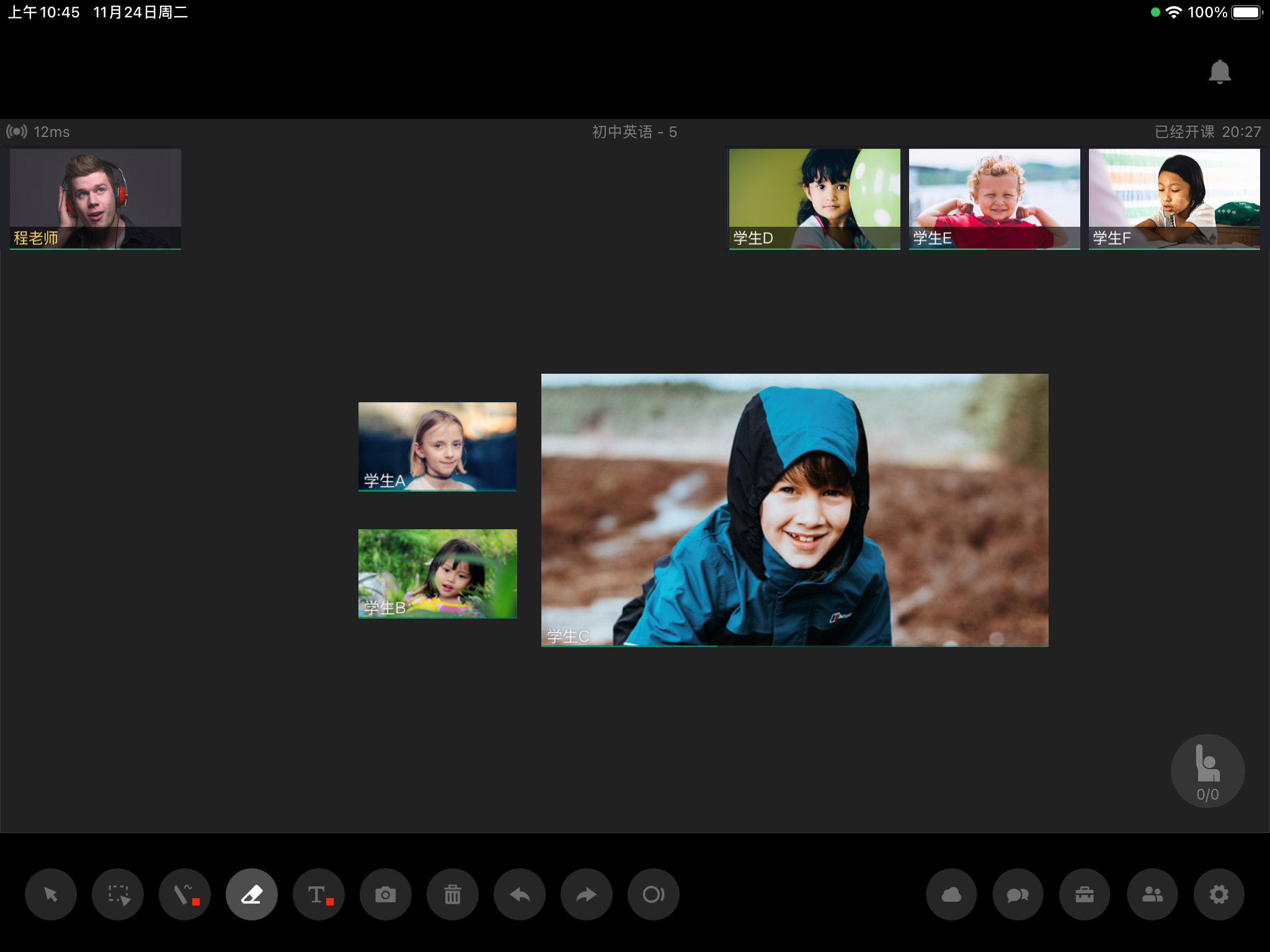Undo the last whiteboard action

(520, 894)
